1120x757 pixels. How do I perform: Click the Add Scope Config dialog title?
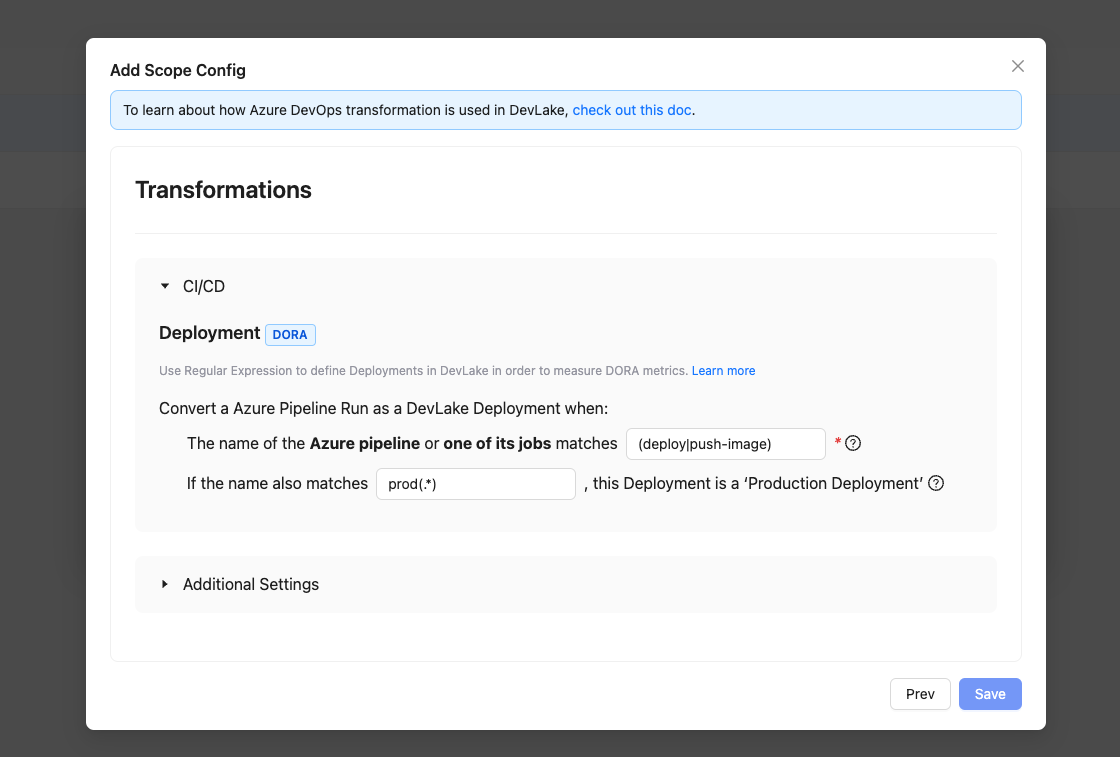pyautogui.click(x=178, y=70)
